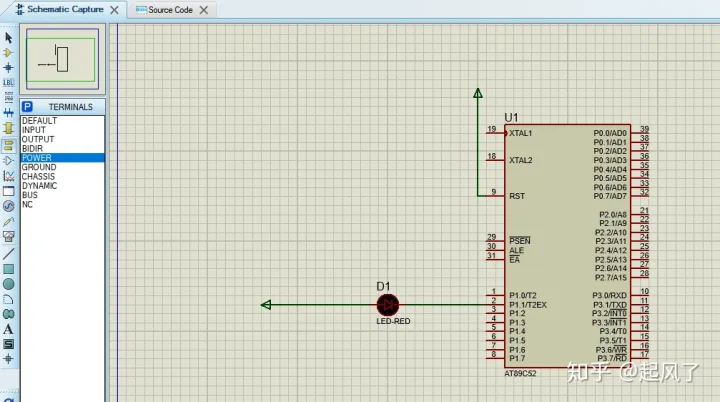Select the Virtual Instruments tool
The image size is (720, 402).
tap(8, 237)
